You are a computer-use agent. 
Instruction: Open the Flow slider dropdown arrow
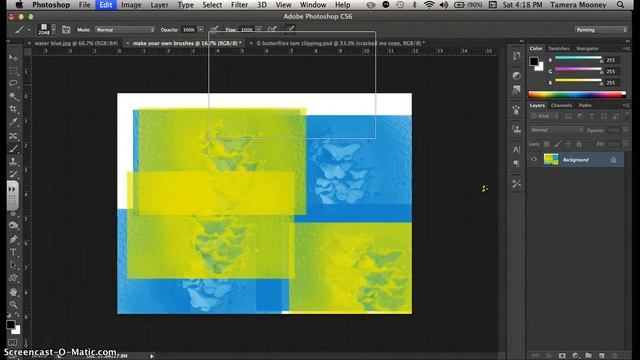click(259, 29)
